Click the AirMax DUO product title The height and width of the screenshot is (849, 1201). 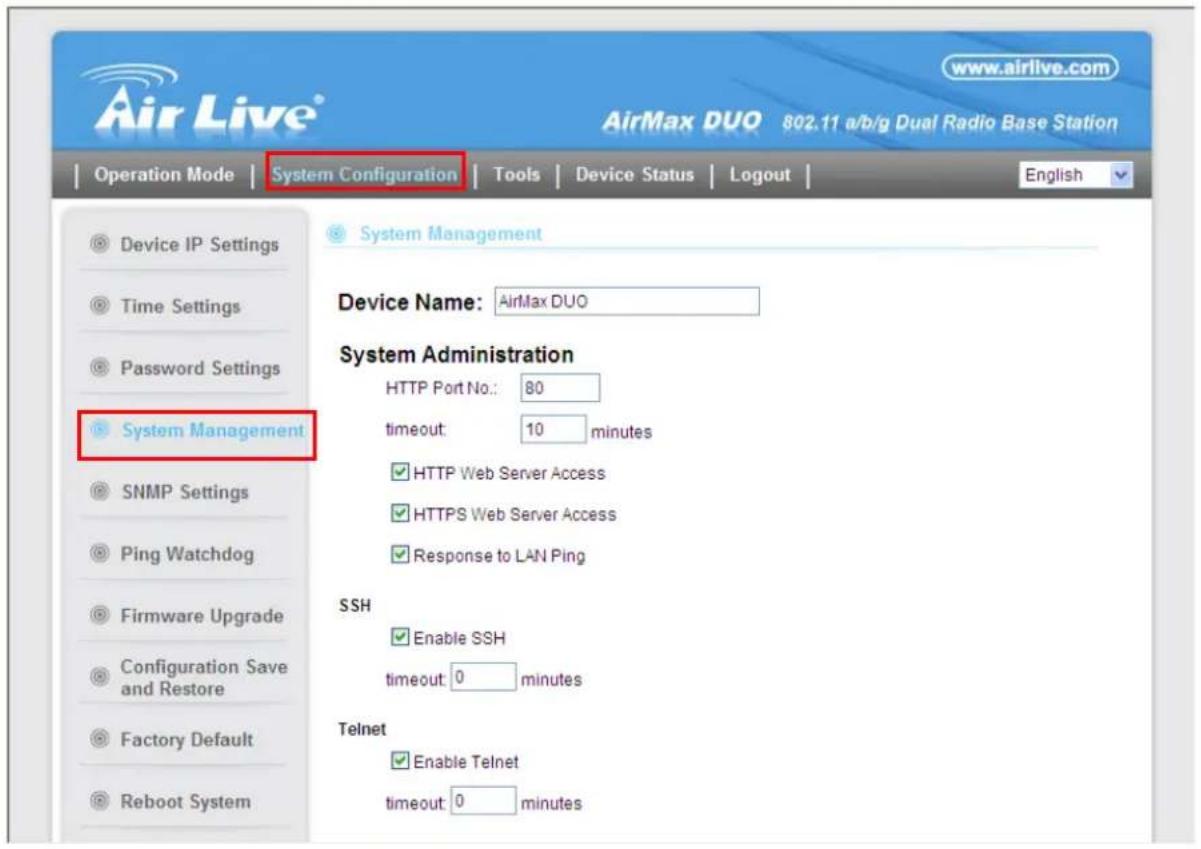coord(683,123)
